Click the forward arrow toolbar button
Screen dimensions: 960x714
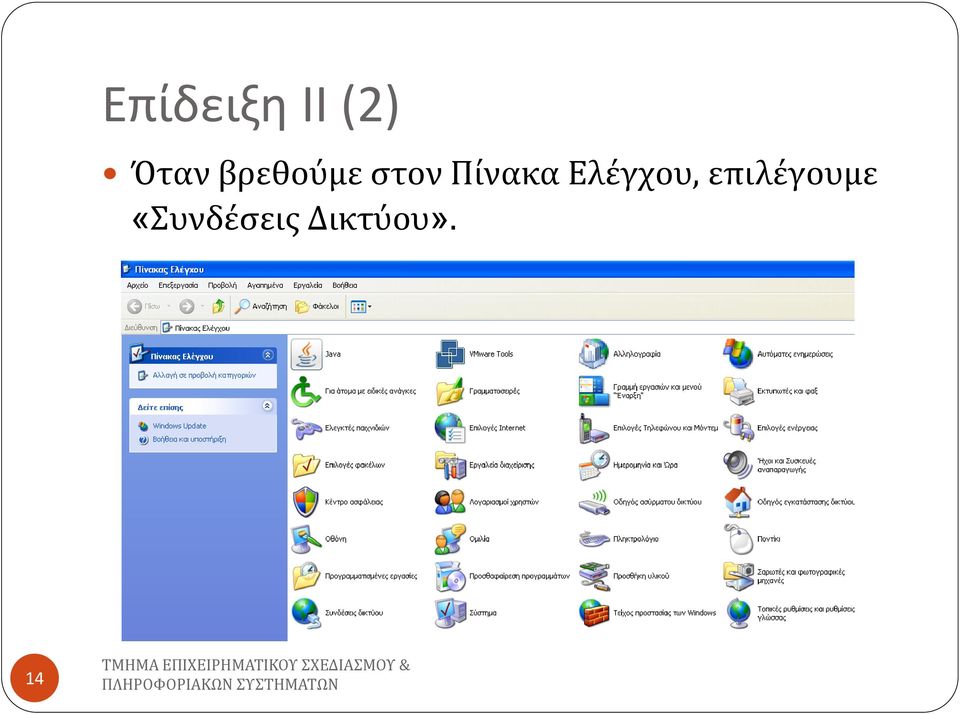coord(187,306)
